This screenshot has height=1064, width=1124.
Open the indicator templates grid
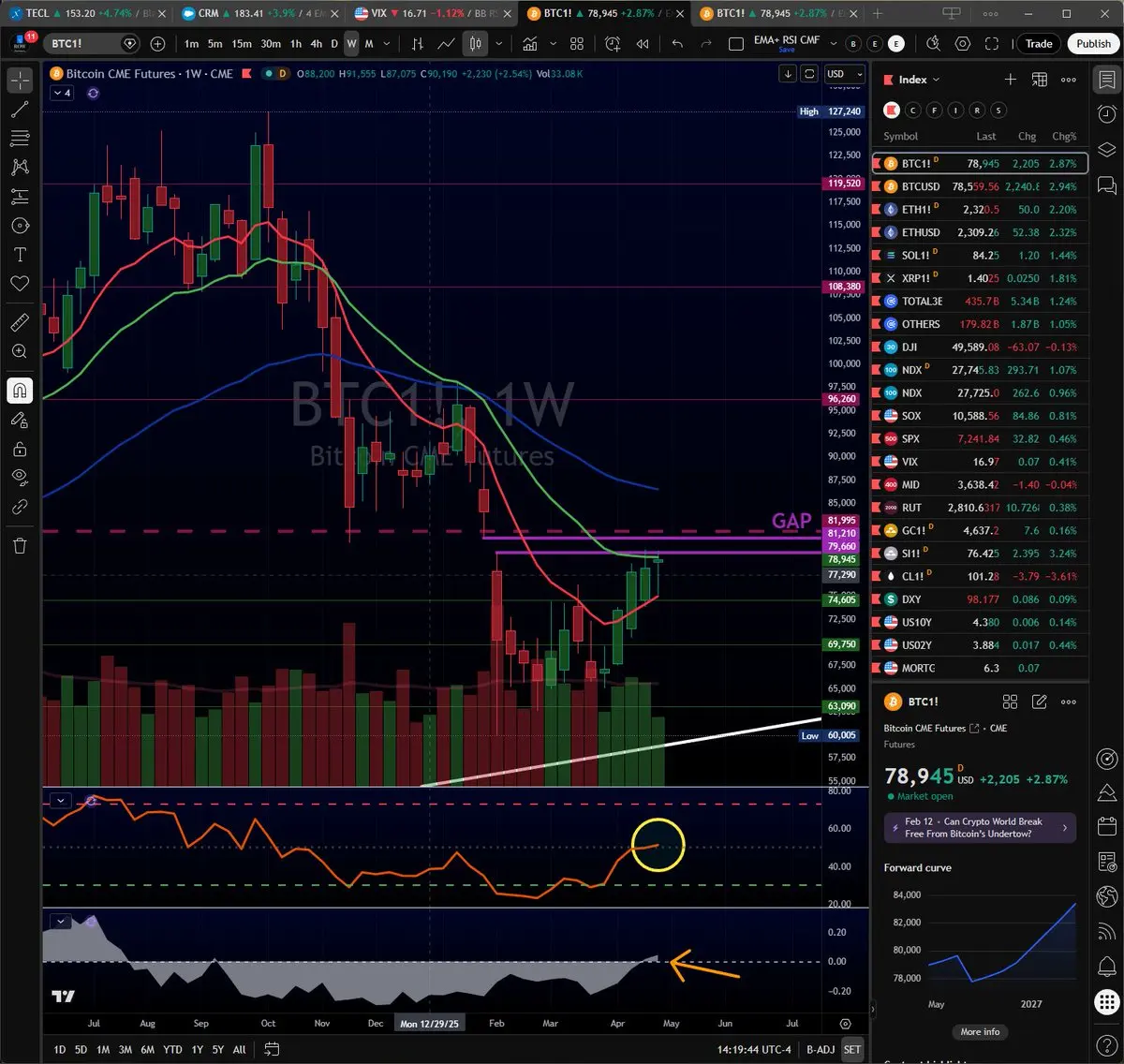577,44
